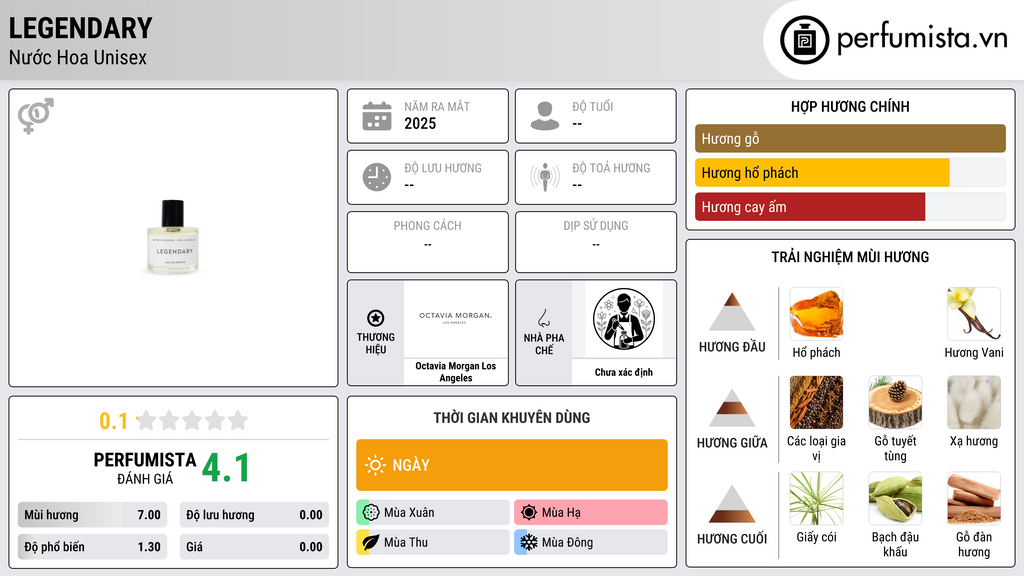Click the Trải nghiệm mùi hương heading
The width and height of the screenshot is (1024, 576).
(850, 257)
